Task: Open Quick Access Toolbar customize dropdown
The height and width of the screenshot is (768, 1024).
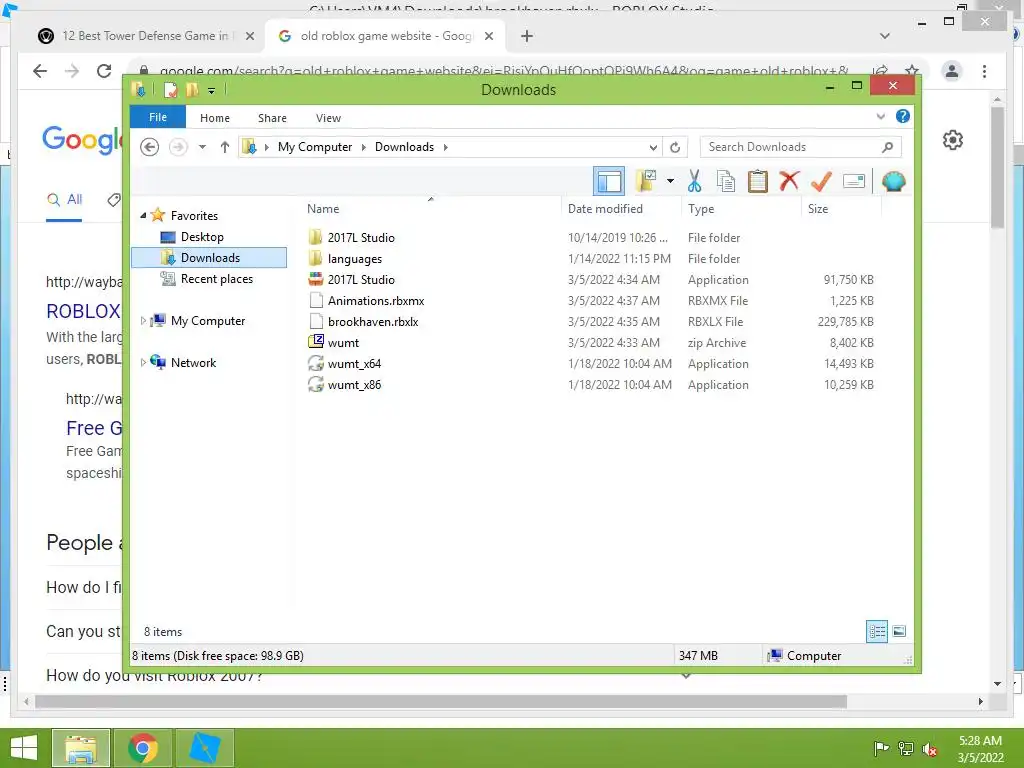Action: (x=212, y=90)
